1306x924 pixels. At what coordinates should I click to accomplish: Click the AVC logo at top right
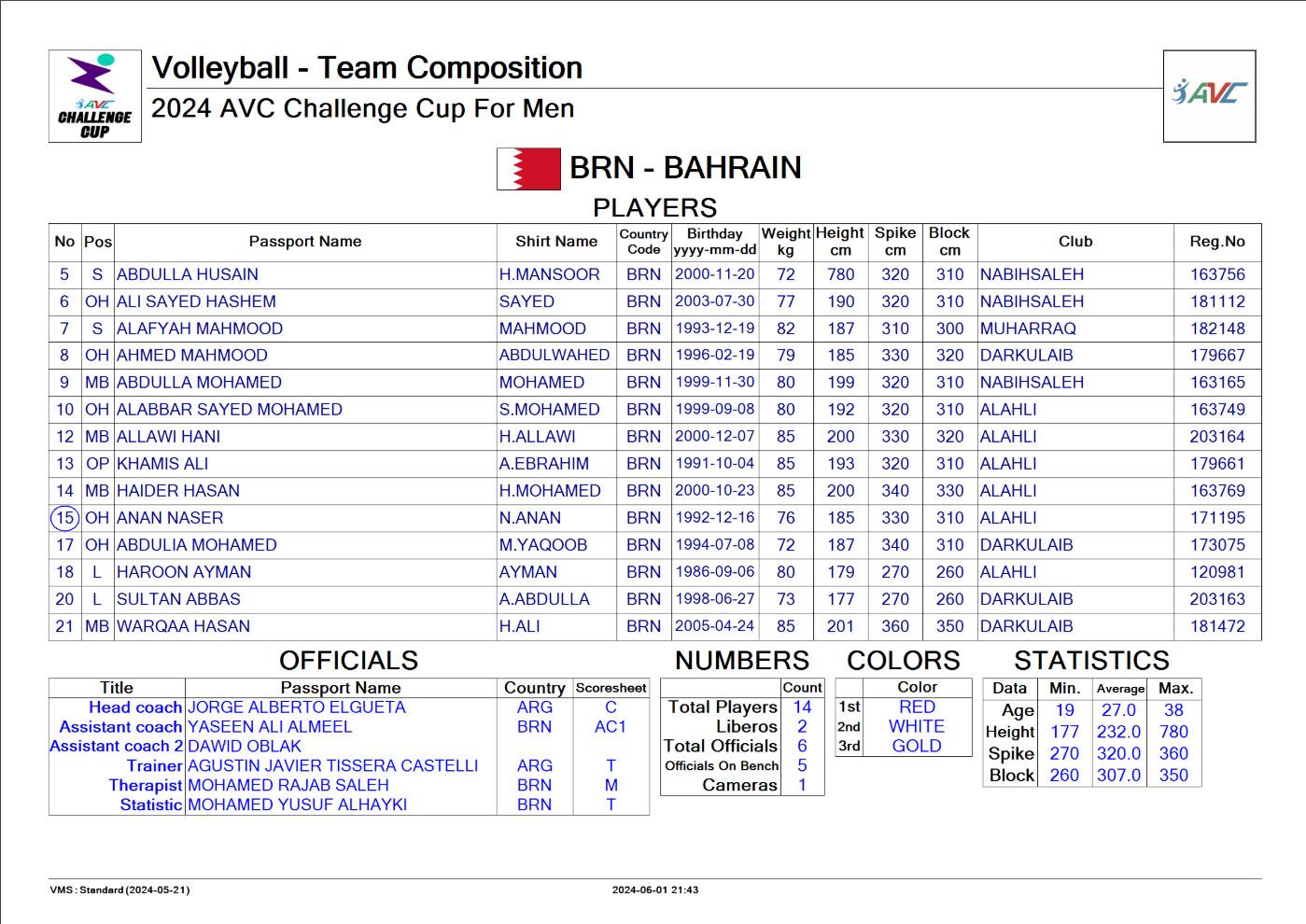coord(1209,95)
